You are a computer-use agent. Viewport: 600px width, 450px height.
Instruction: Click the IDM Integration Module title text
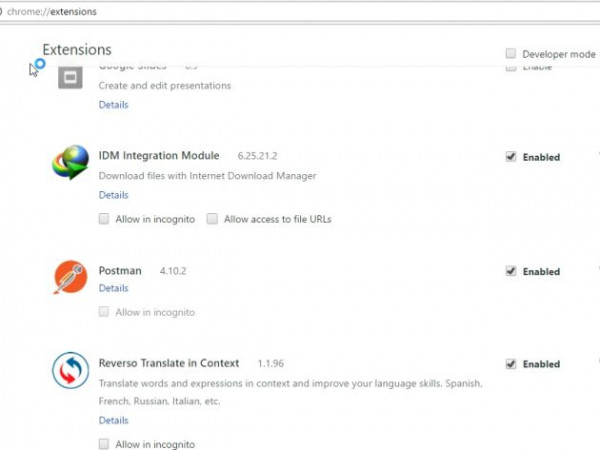pyautogui.click(x=159, y=156)
